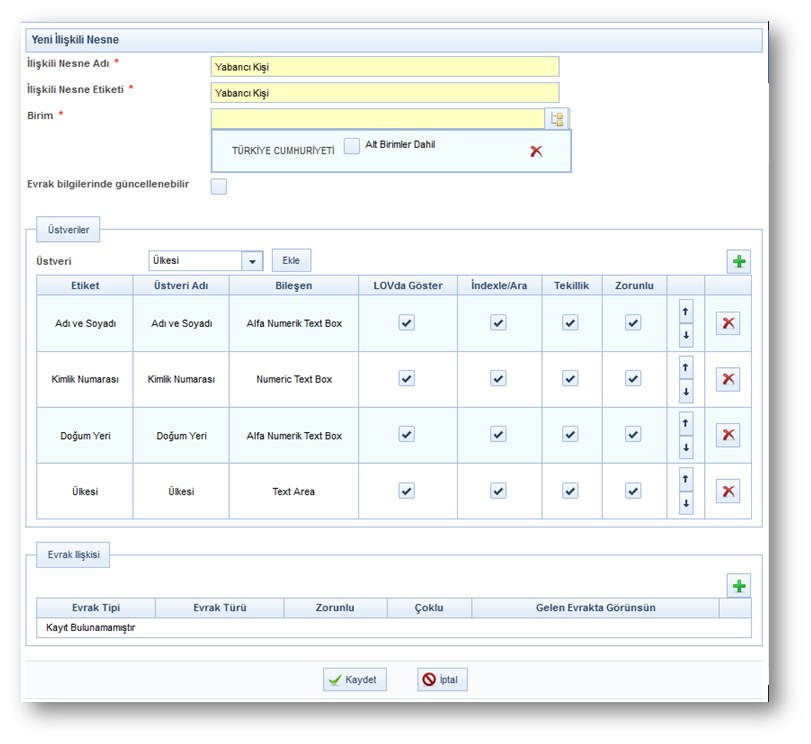Move Adı ve Soyadı row up
The height and width of the screenshot is (744, 811).
(x=686, y=311)
